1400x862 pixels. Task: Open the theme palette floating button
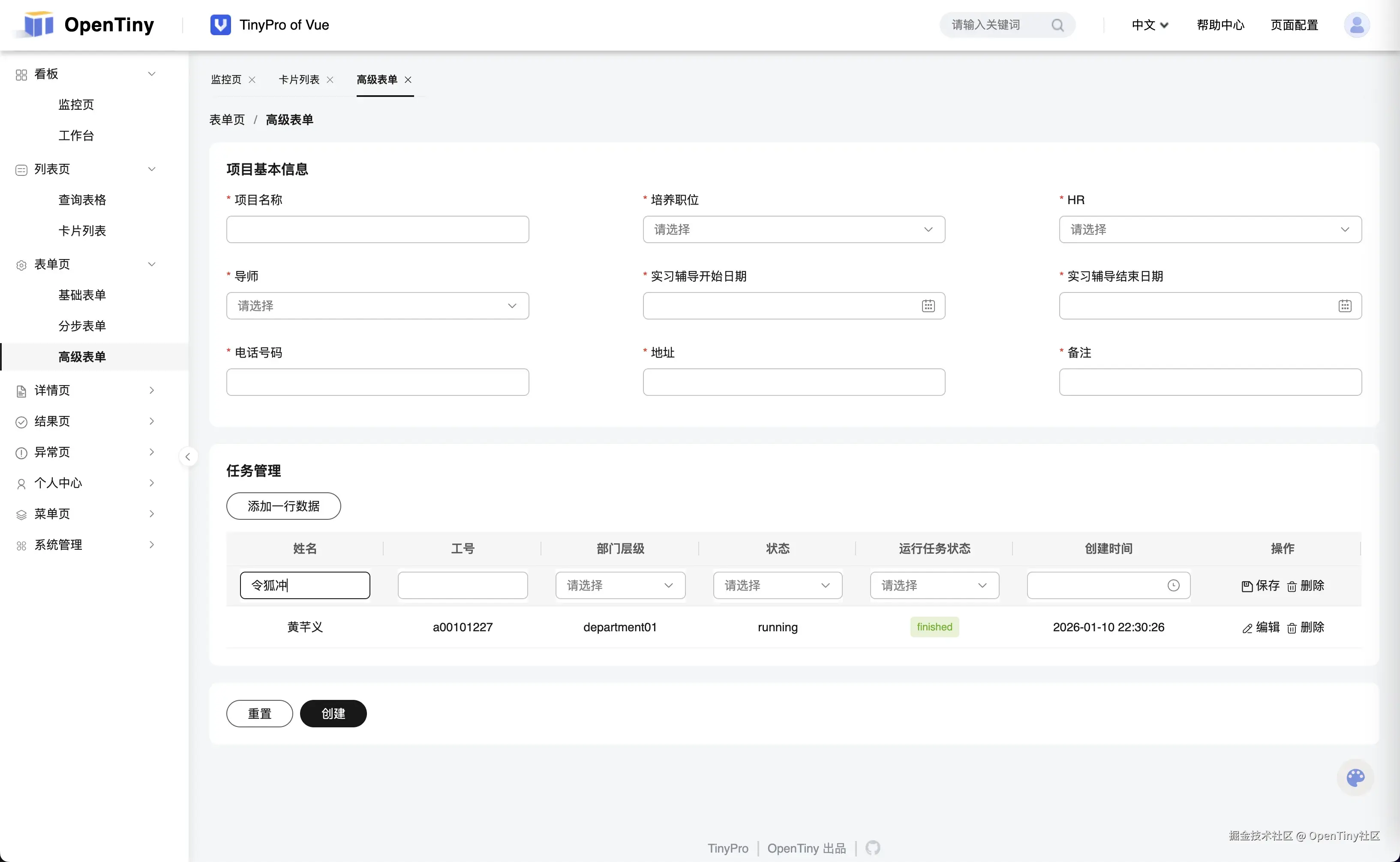pyautogui.click(x=1355, y=778)
